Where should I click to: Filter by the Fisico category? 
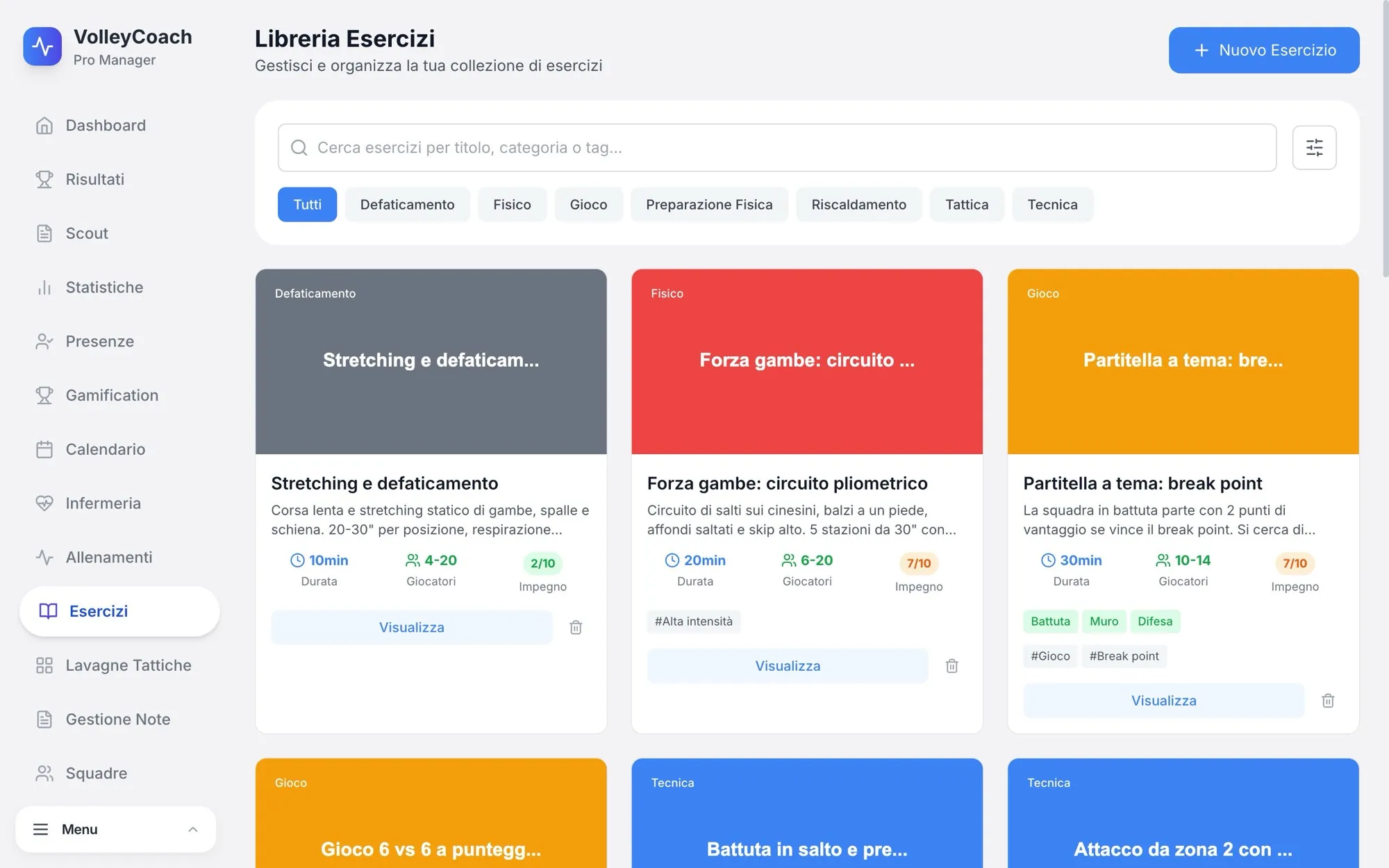click(512, 204)
